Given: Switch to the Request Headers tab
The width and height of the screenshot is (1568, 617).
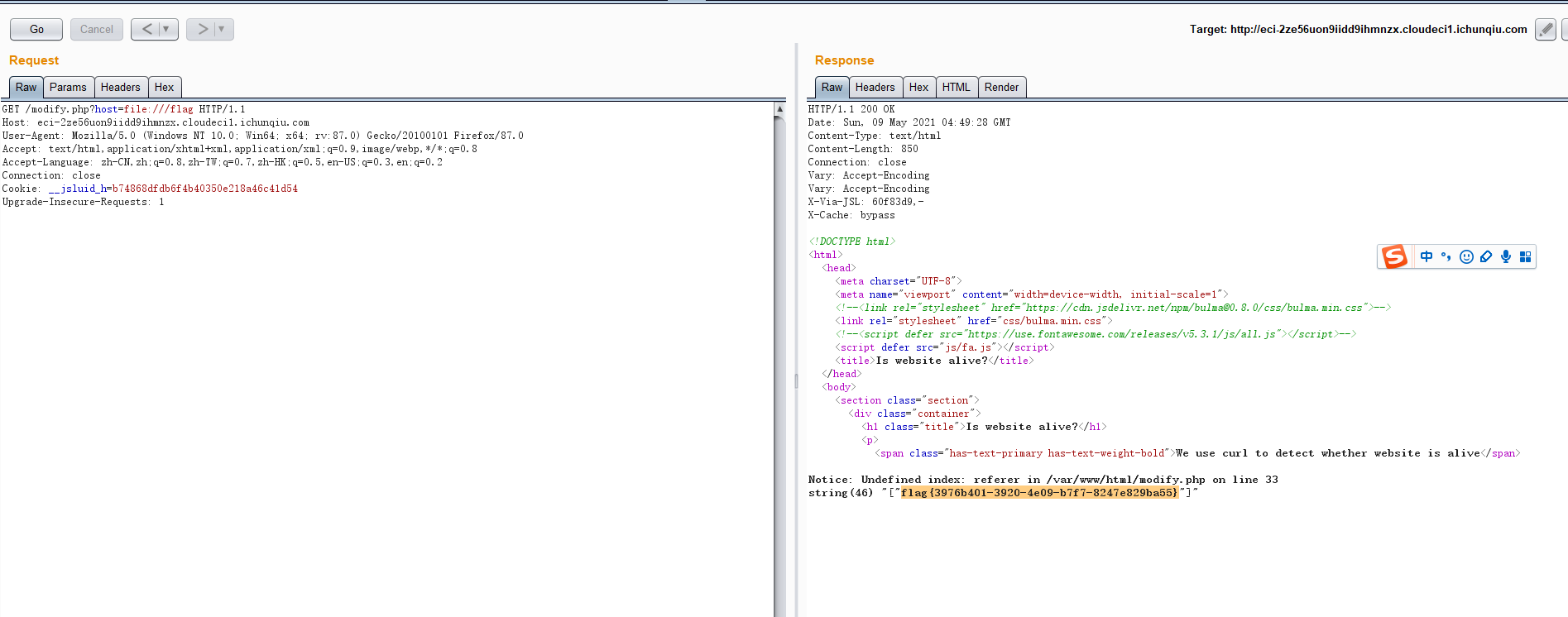Looking at the screenshot, I should [x=121, y=87].
